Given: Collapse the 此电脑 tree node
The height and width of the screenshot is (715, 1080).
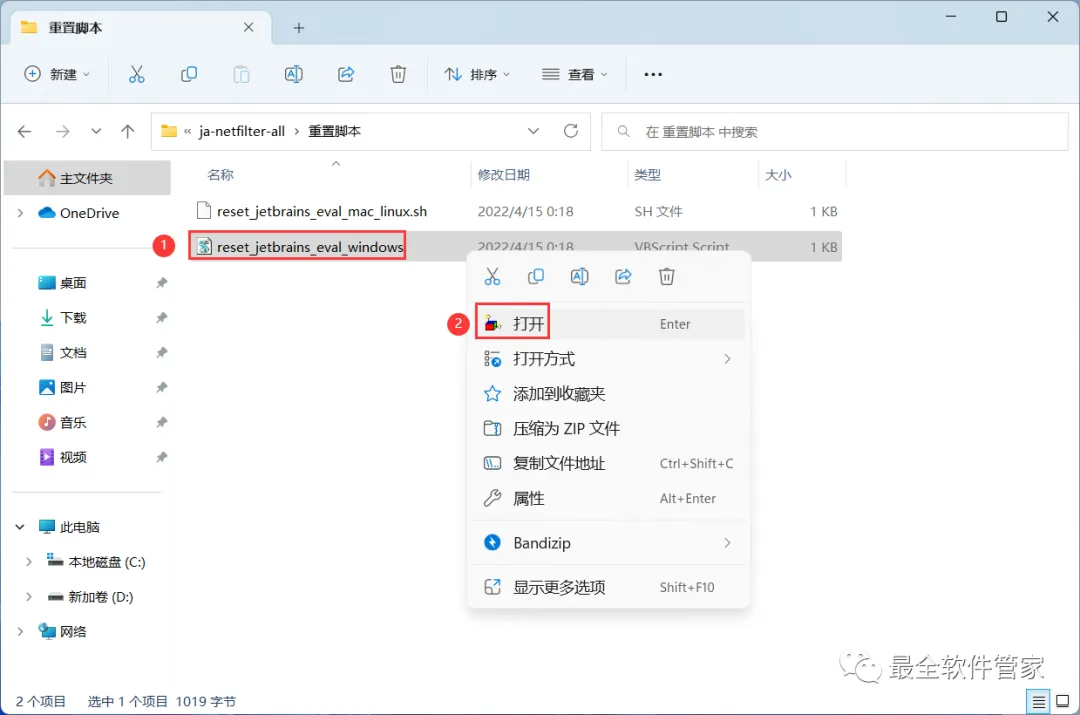Looking at the screenshot, I should 20,527.
